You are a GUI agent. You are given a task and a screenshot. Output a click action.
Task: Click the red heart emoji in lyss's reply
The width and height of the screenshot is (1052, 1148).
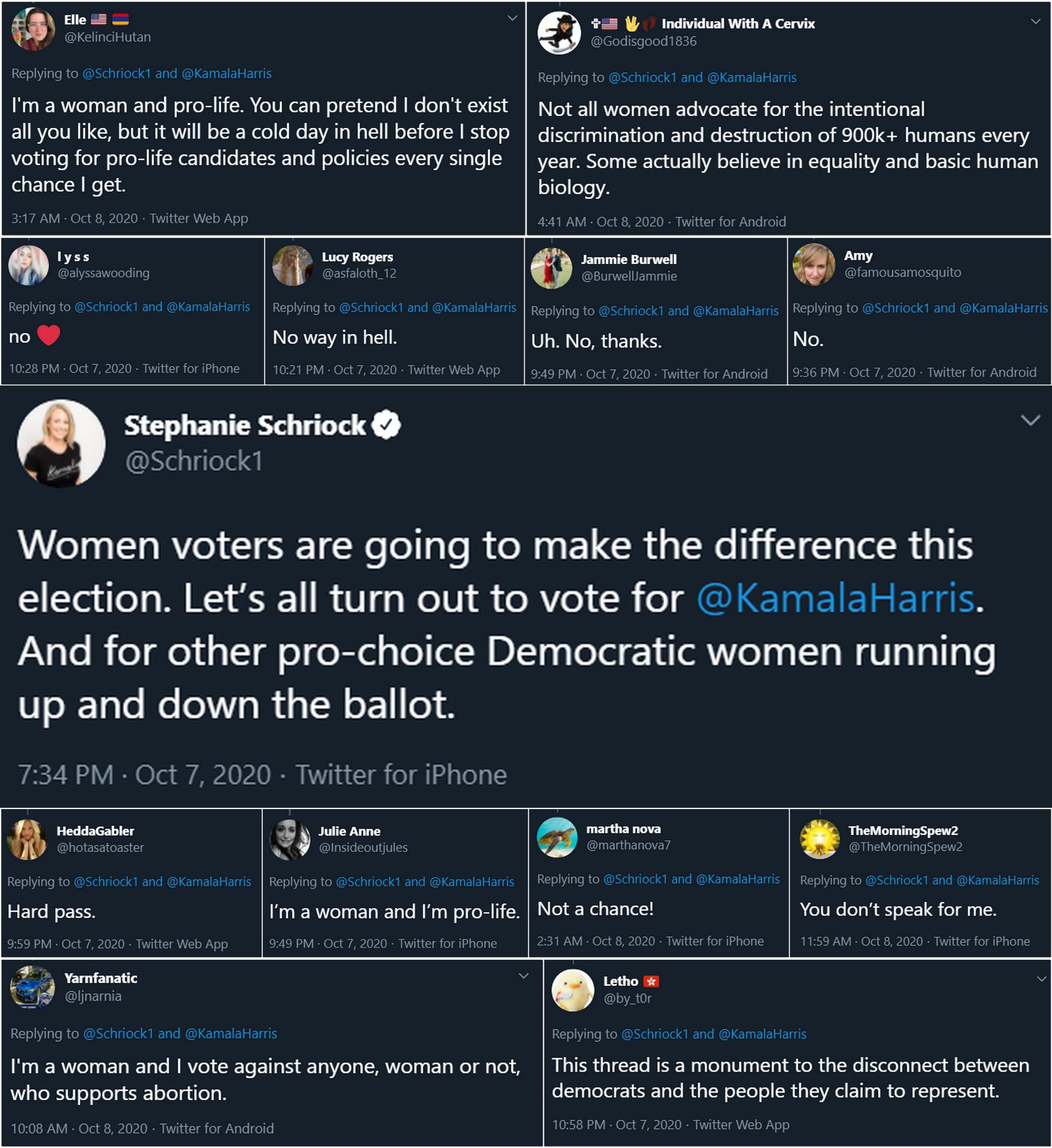pos(49,335)
